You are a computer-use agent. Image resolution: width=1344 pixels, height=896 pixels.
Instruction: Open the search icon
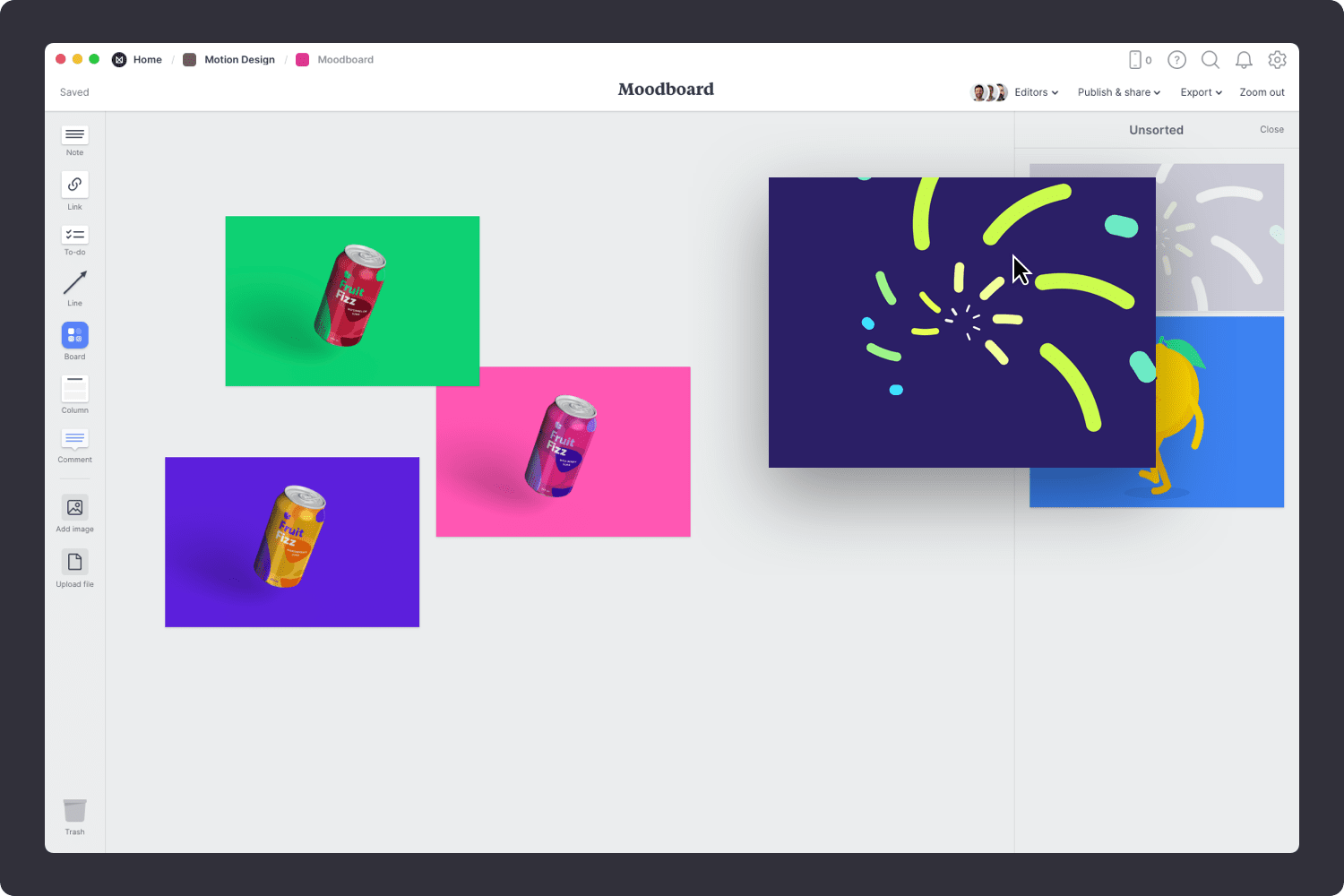[1210, 59]
